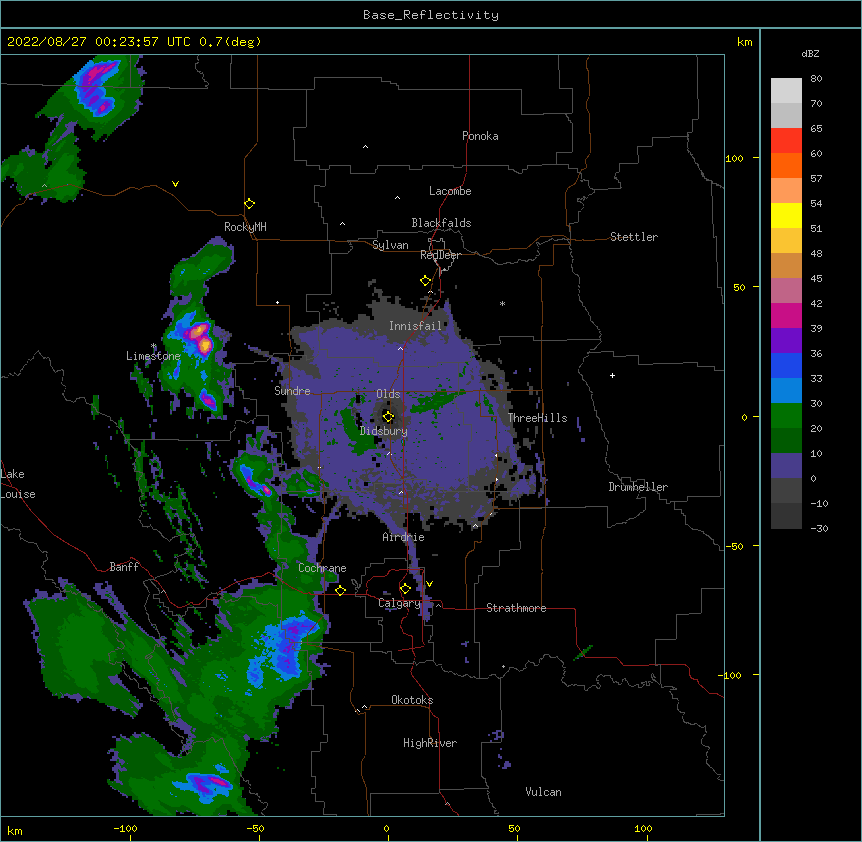Click the Lake Louise label

click(18, 484)
